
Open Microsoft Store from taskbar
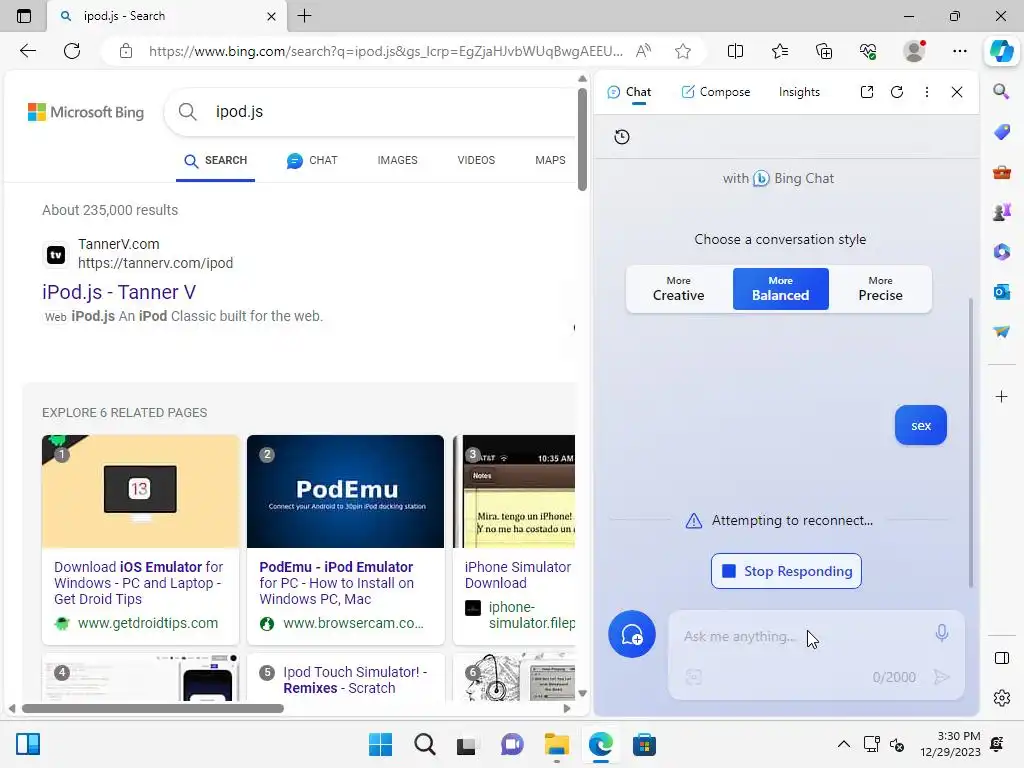644,744
